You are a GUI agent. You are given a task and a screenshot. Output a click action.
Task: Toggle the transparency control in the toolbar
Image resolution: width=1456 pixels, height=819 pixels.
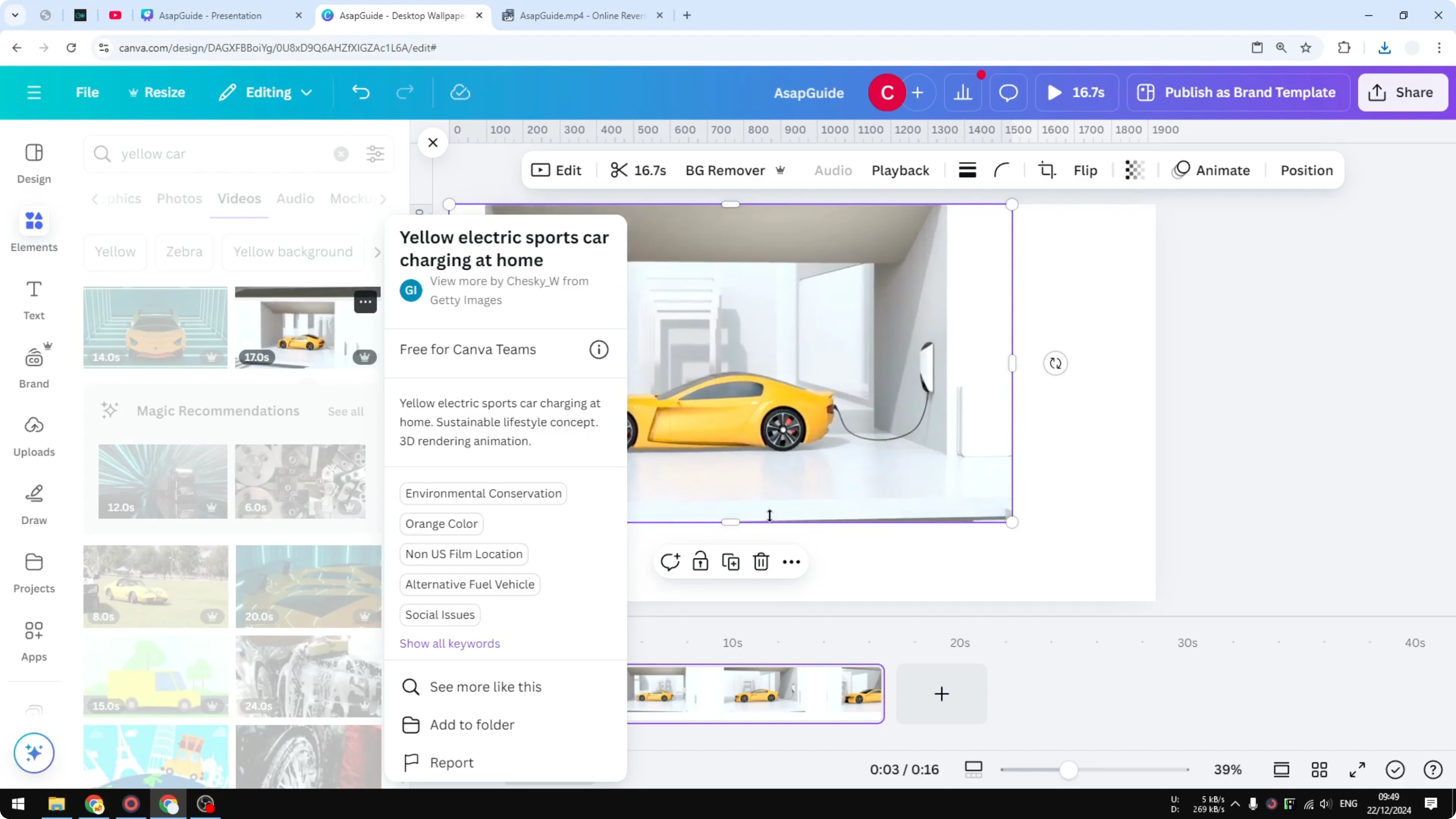tap(1134, 170)
